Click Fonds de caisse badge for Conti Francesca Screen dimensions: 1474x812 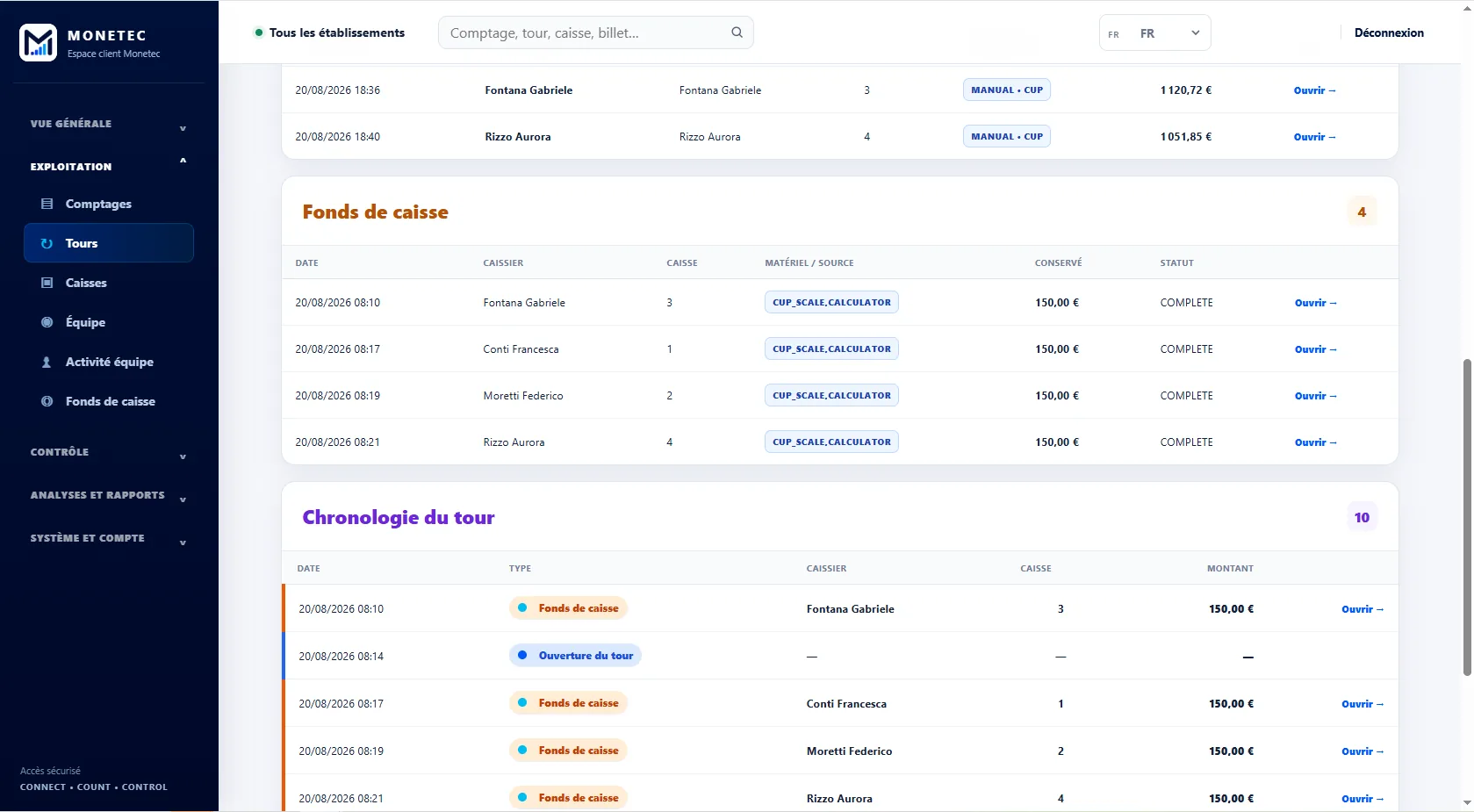point(568,703)
